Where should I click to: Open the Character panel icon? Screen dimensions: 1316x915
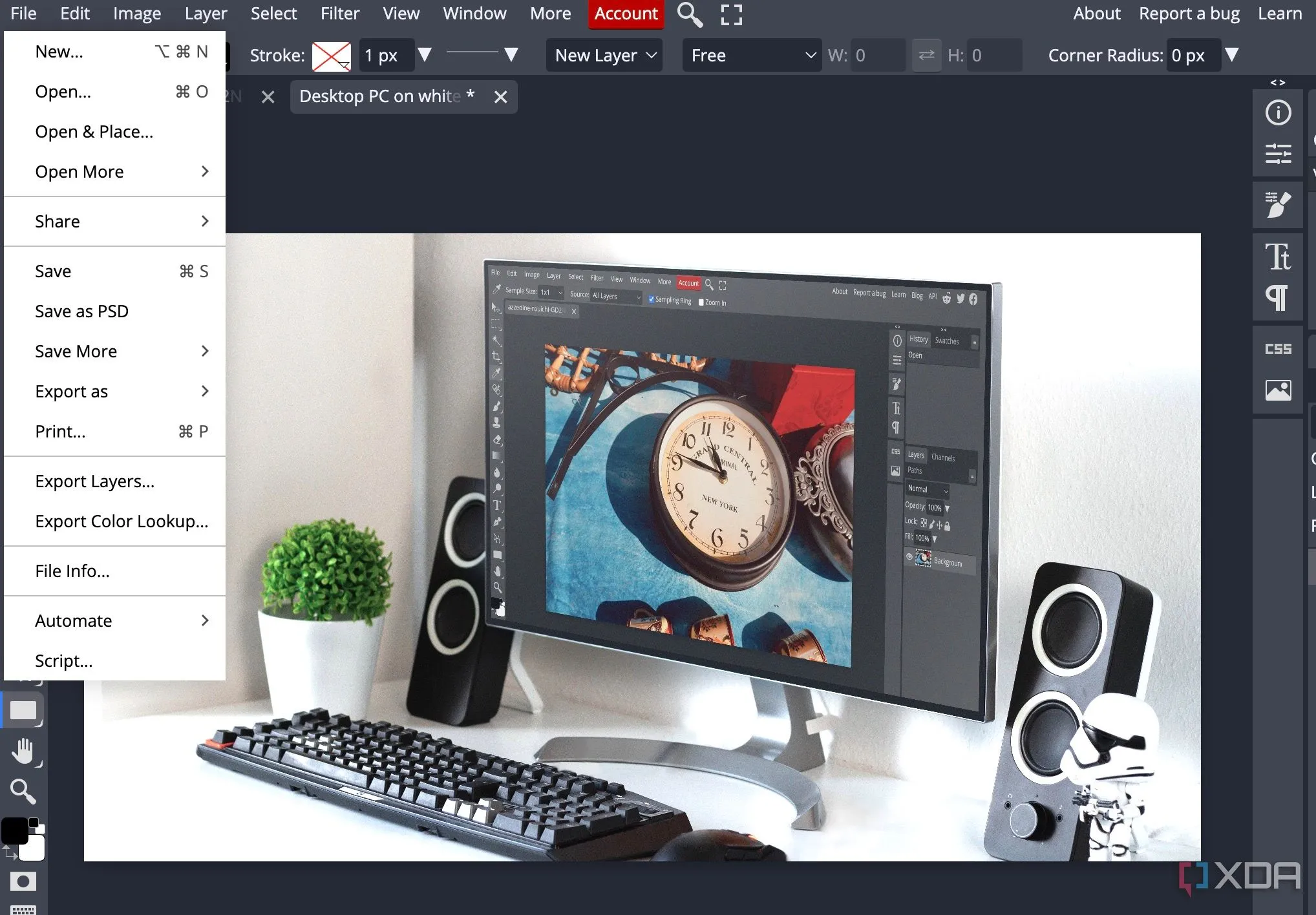tap(1278, 257)
